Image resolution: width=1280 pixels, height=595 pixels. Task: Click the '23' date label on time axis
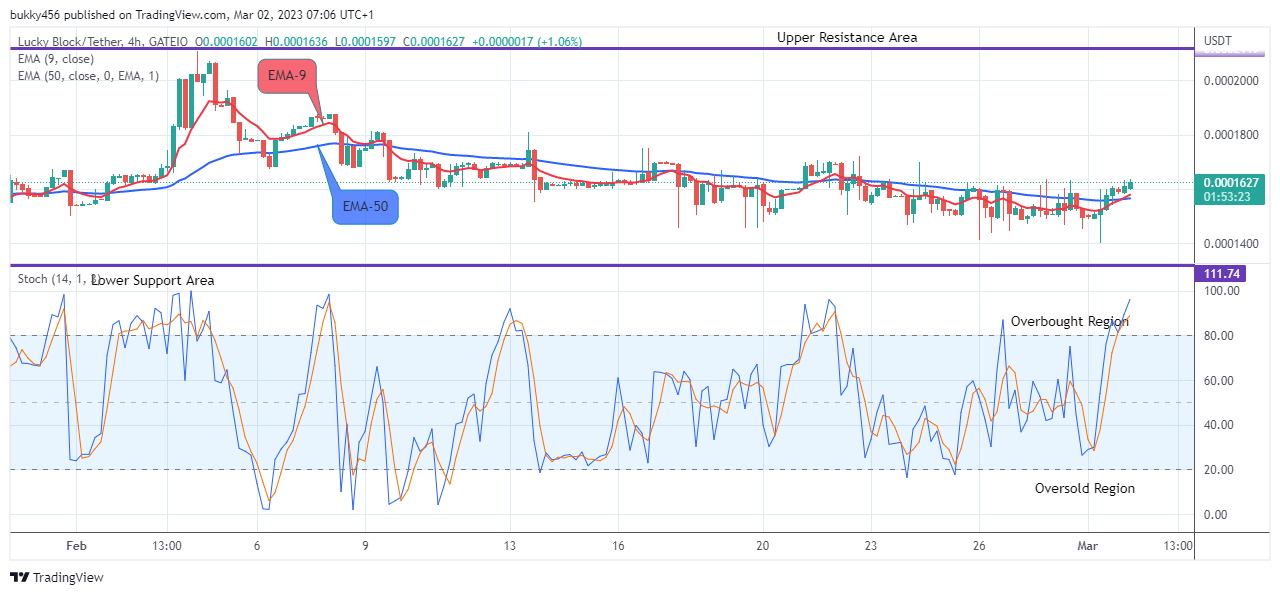coord(871,546)
